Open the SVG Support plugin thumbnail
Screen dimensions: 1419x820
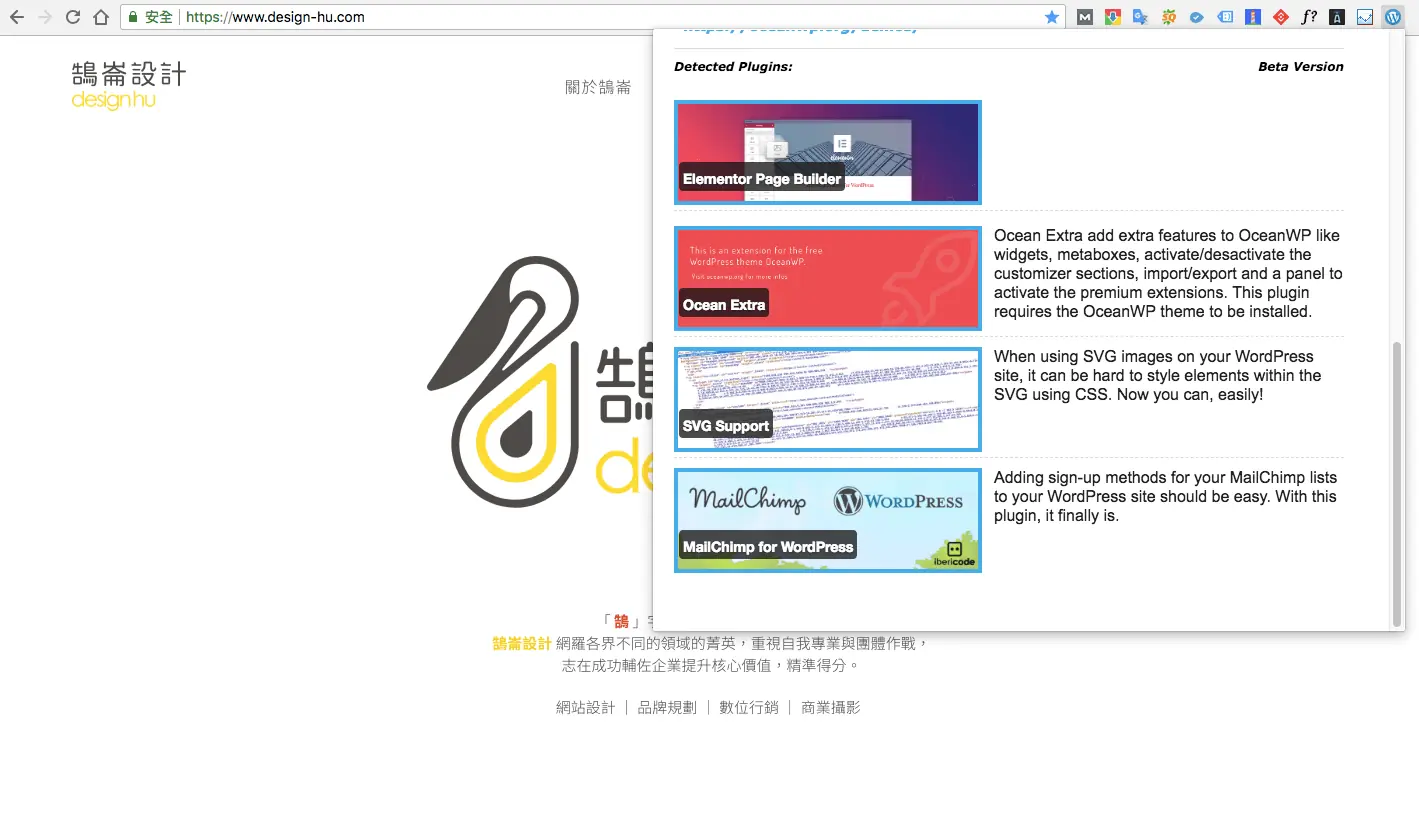pyautogui.click(x=828, y=399)
